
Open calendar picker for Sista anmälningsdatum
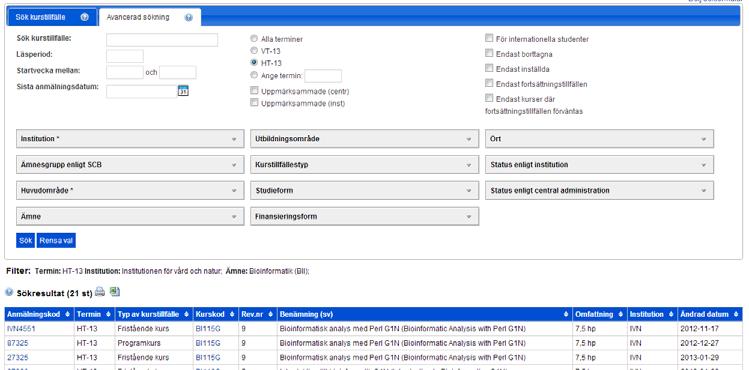tap(183, 91)
